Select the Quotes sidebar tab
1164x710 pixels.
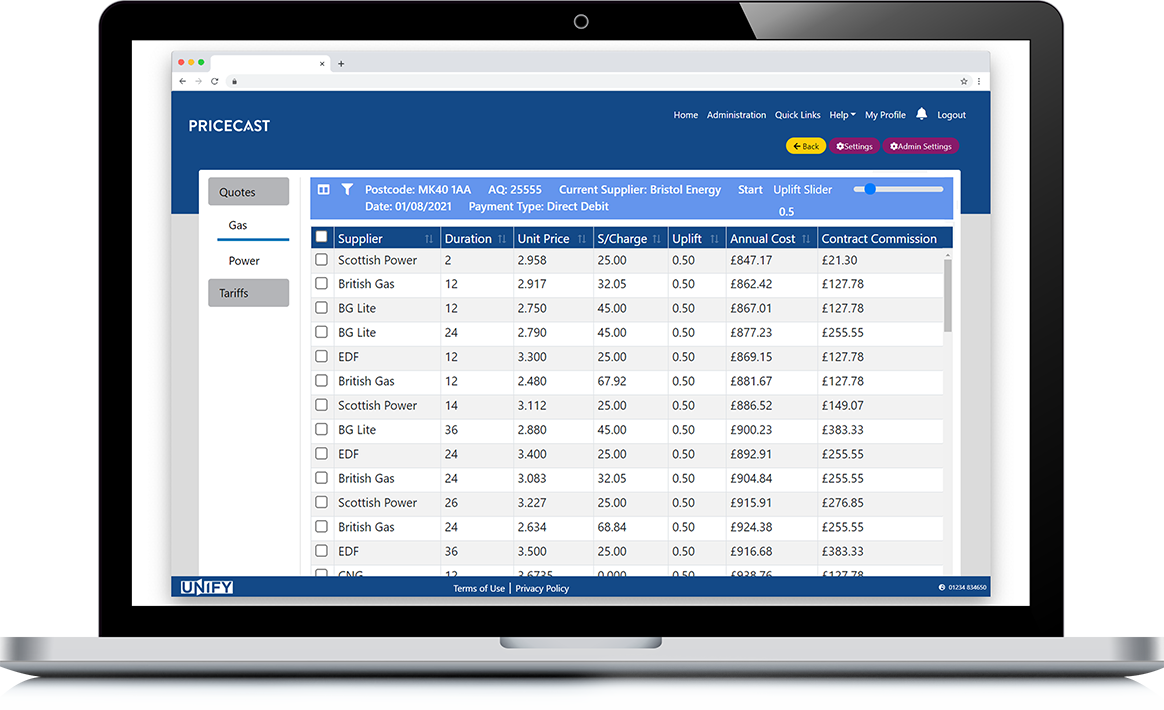(x=249, y=192)
